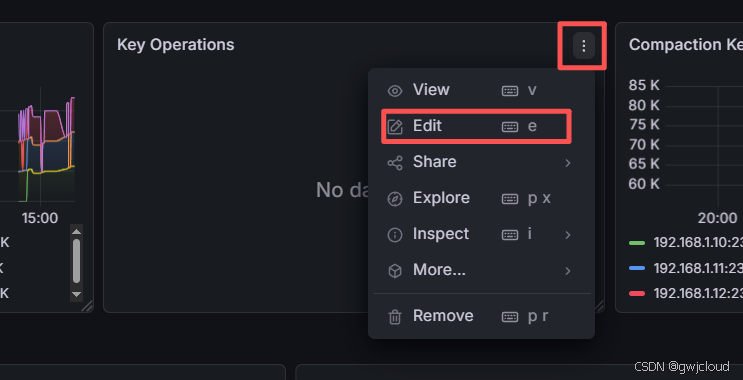This screenshot has width=743, height=380.
Task: Toggle the 192.168.1.11 blue legend series
Action: coord(685,268)
